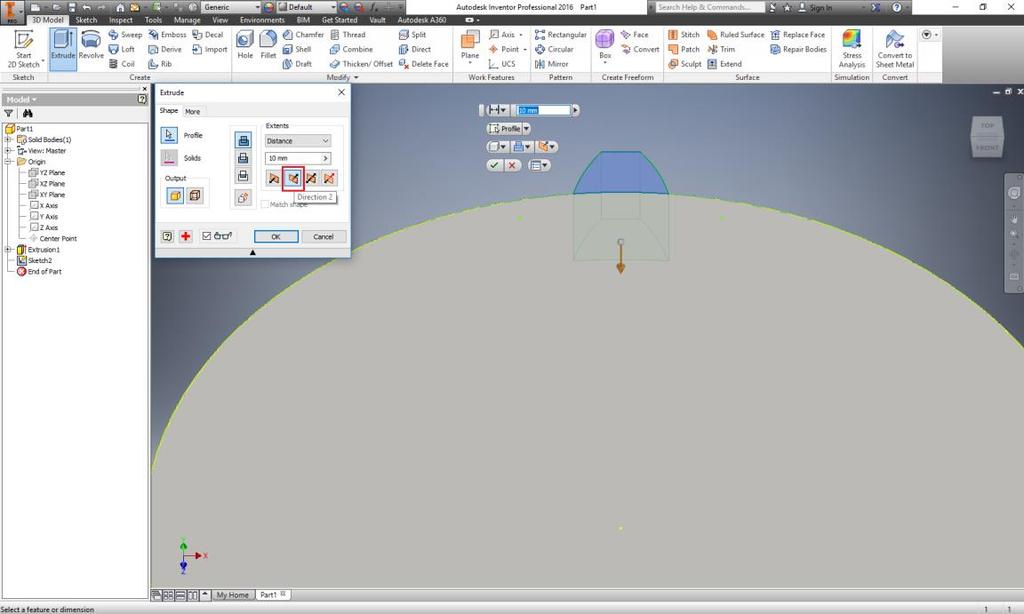Open the Default appearance dropdown
The width and height of the screenshot is (1024, 614).
point(307,7)
